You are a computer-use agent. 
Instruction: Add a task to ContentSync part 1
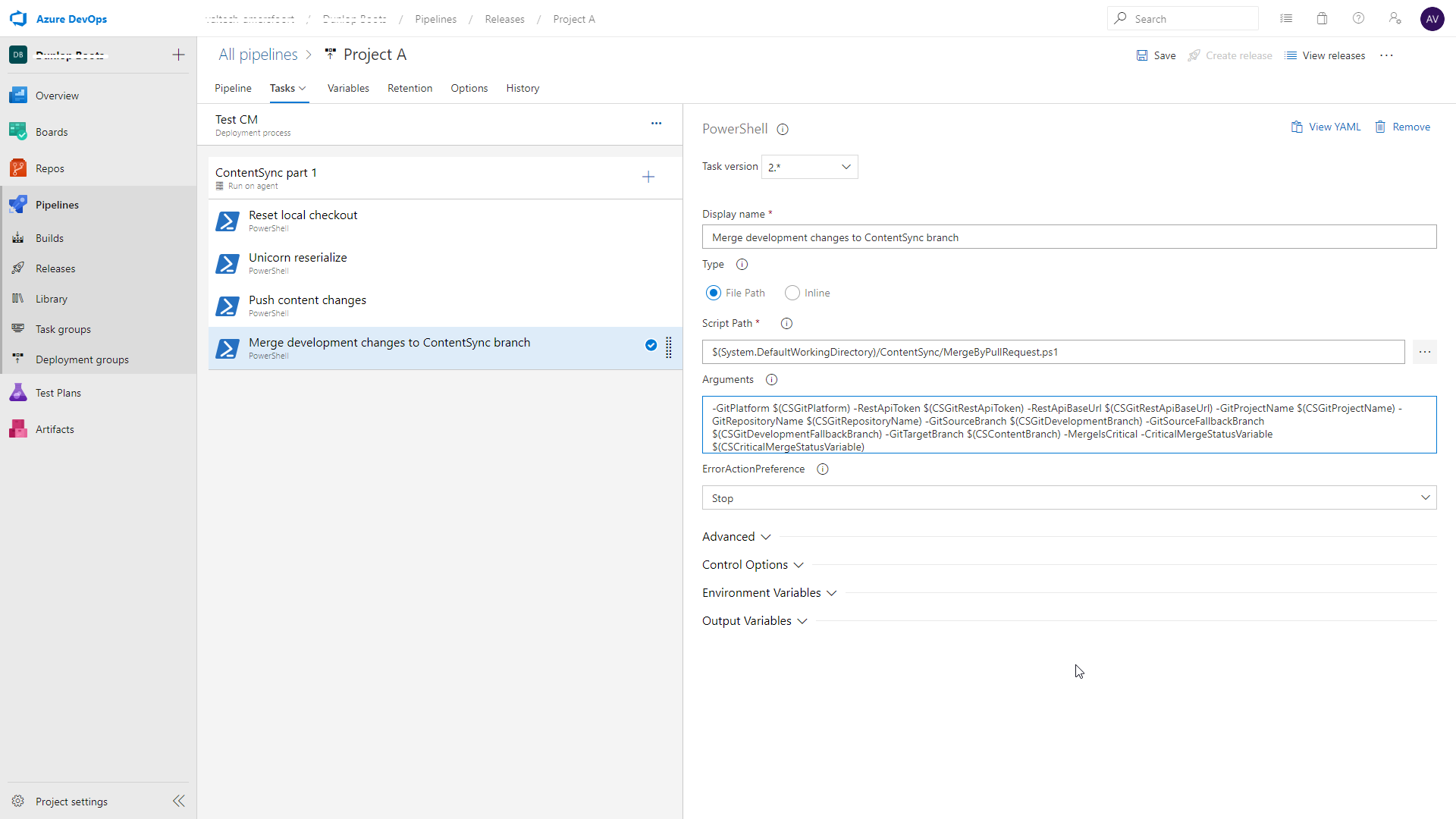(x=648, y=177)
